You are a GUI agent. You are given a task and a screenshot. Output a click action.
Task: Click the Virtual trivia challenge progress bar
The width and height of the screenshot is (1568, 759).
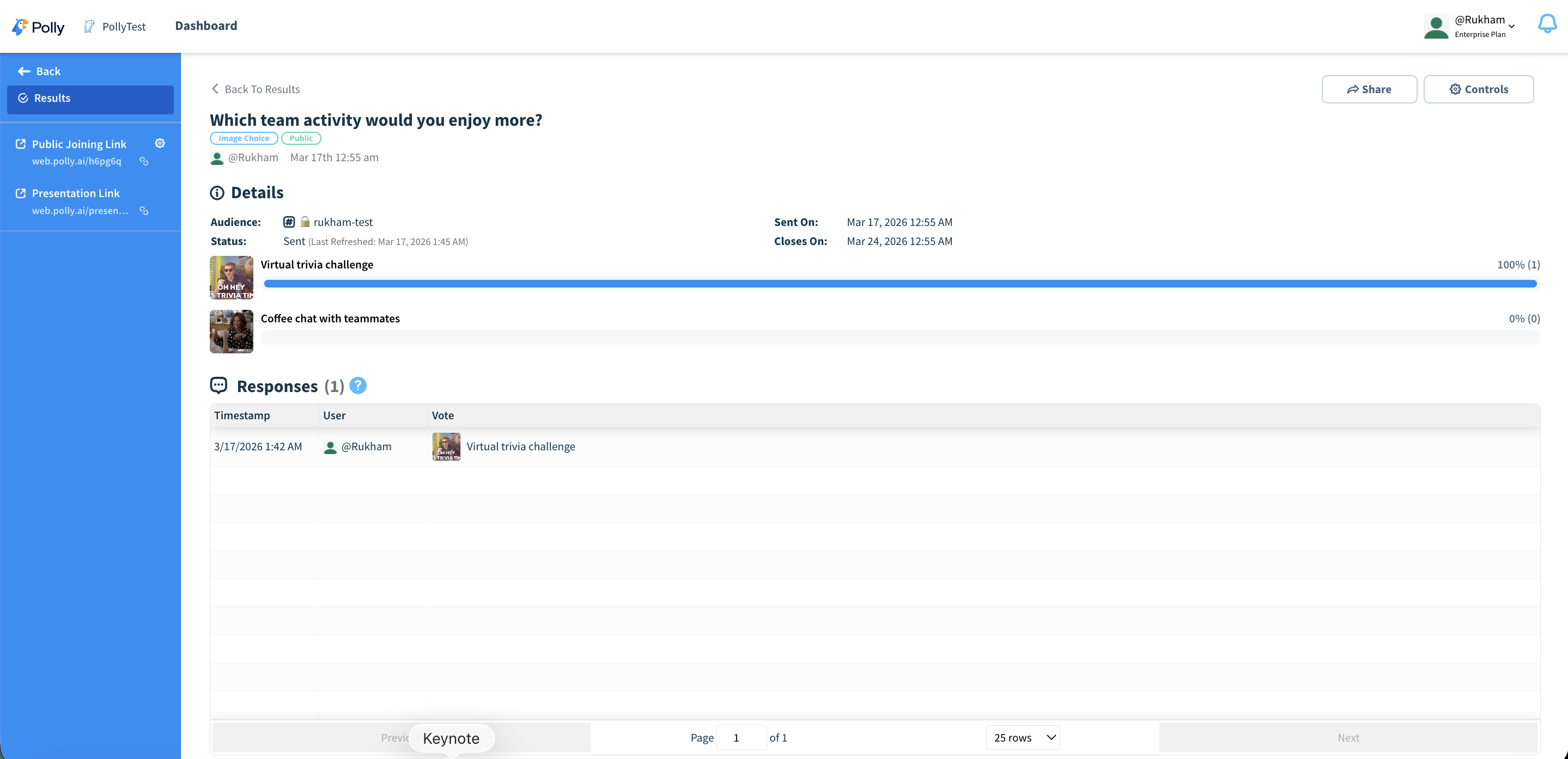(900, 284)
